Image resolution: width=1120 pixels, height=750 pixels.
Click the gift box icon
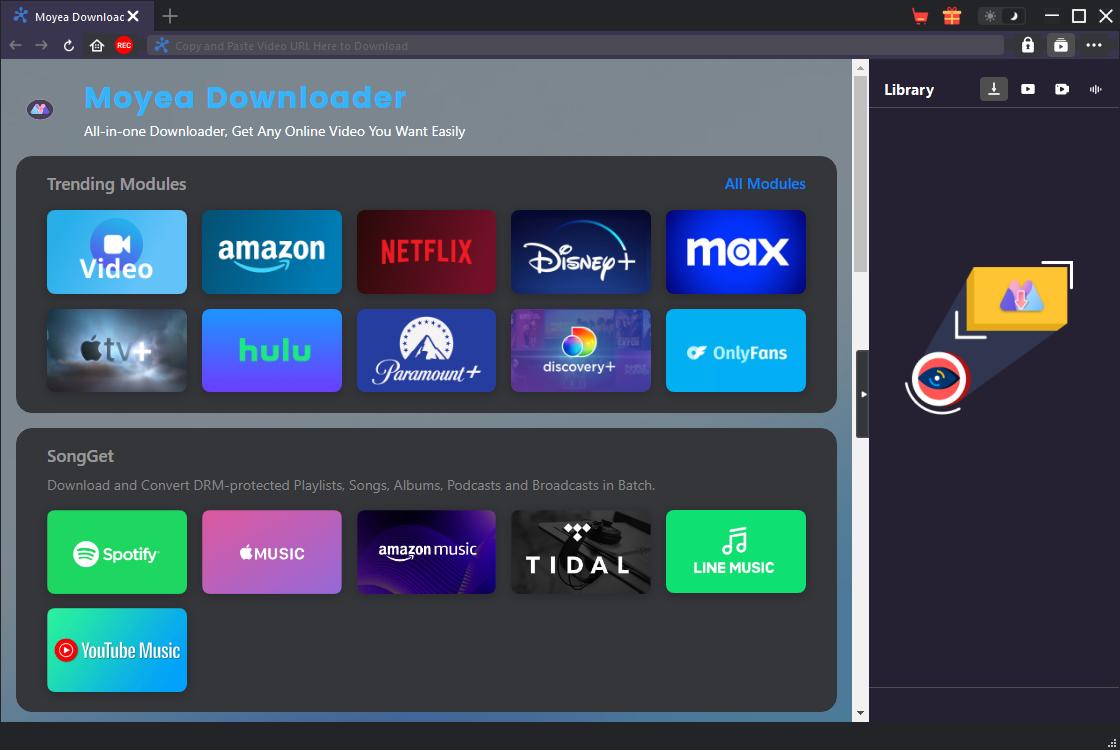point(951,16)
